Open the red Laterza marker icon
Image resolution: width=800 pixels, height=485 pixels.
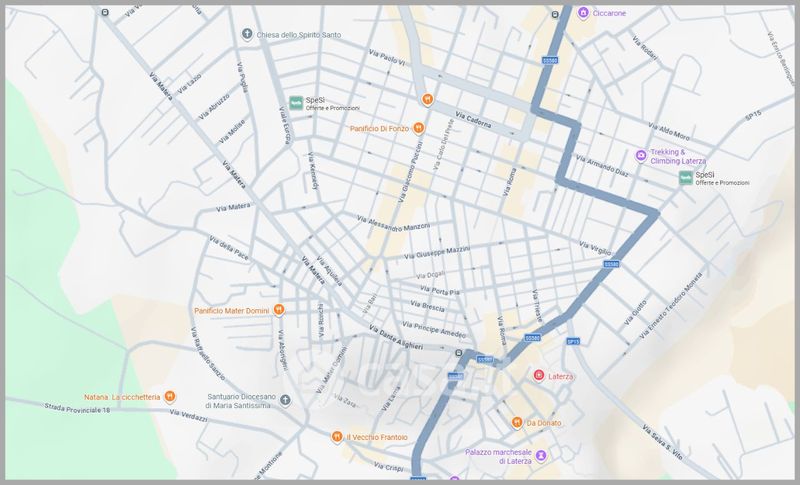[538, 376]
